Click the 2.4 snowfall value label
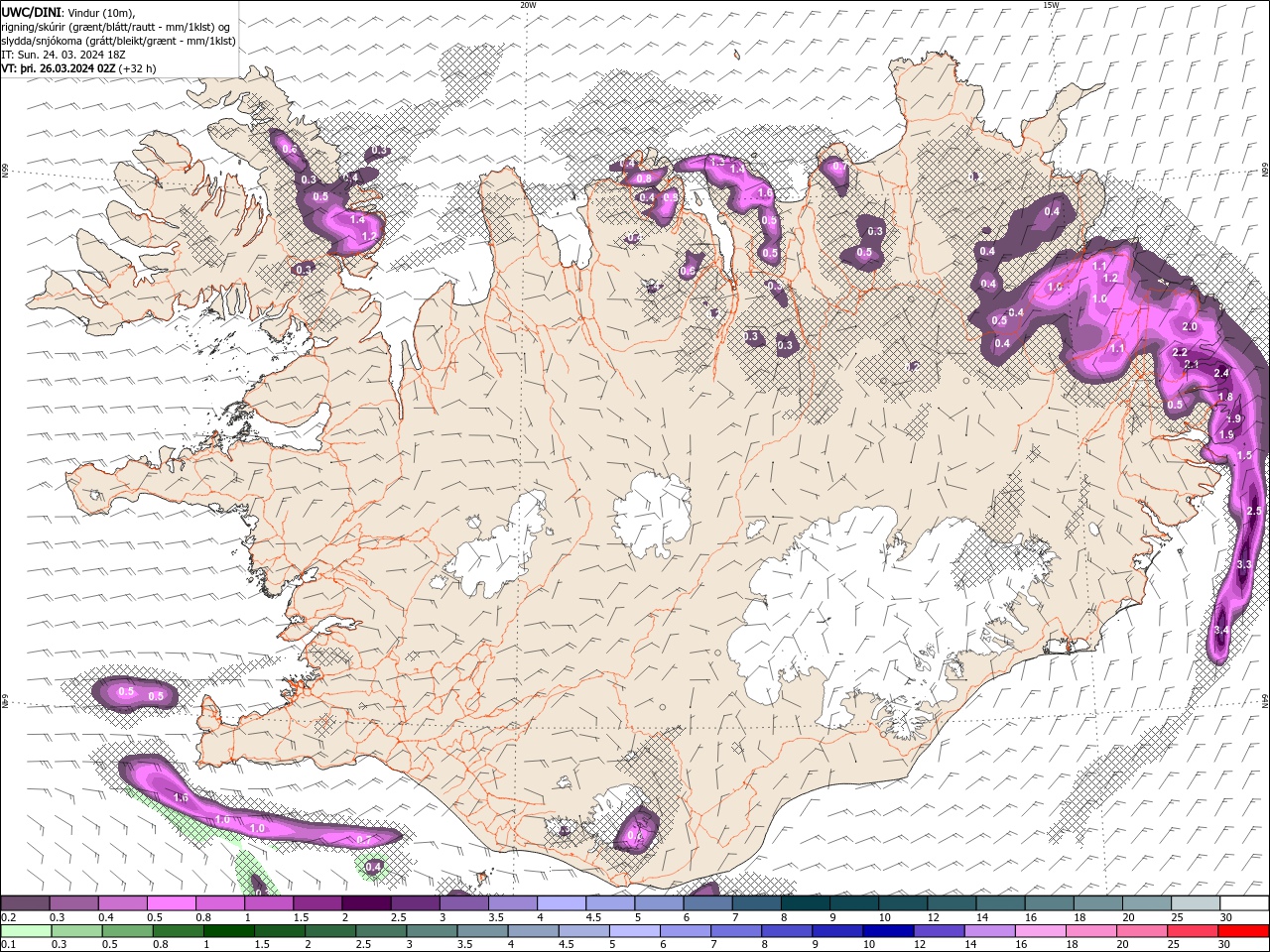 point(1221,373)
